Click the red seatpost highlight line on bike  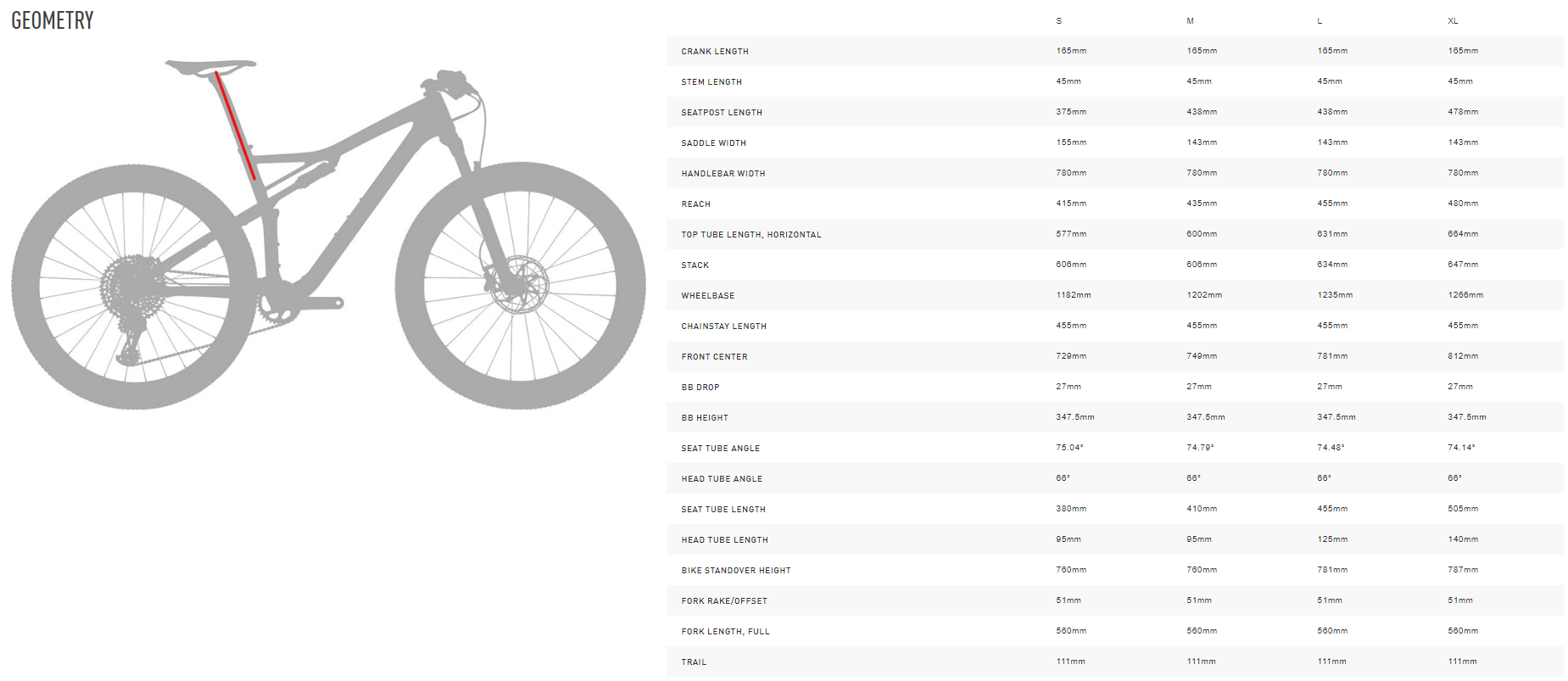point(236,126)
